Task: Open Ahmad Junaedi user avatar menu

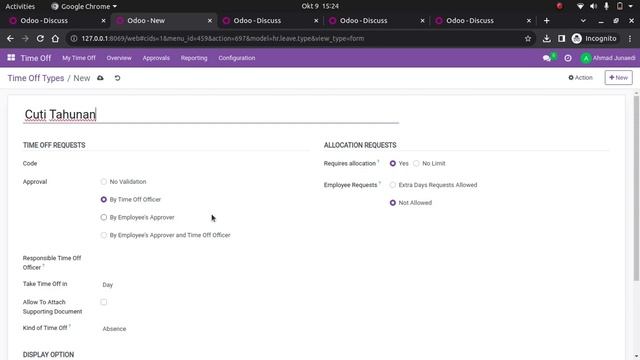Action: coord(608,58)
